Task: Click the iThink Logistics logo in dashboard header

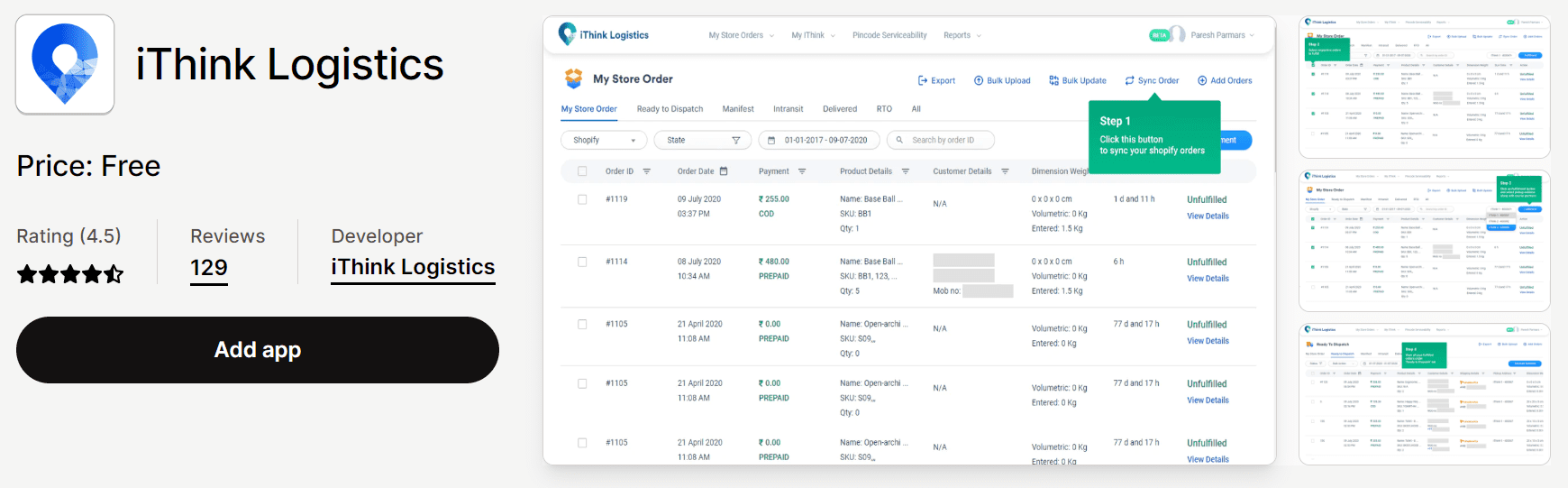Action: point(603,34)
